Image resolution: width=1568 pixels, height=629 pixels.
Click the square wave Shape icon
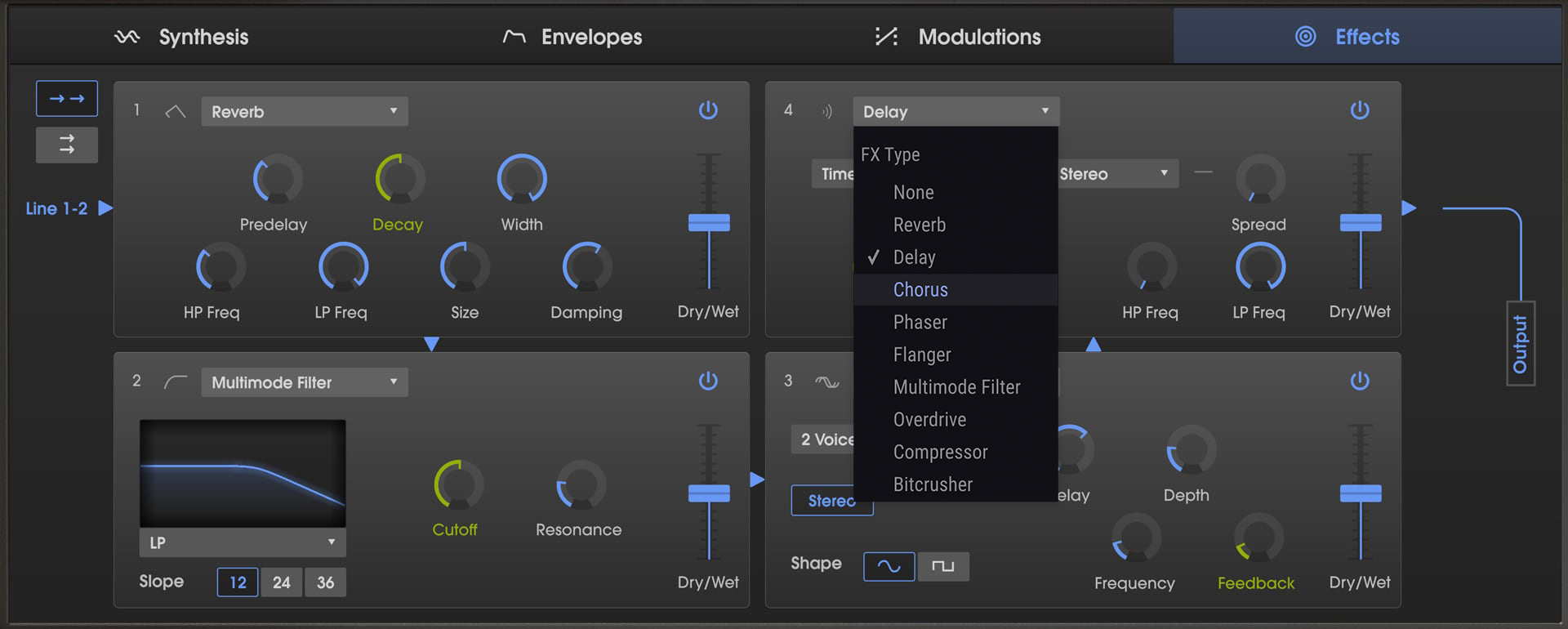943,566
